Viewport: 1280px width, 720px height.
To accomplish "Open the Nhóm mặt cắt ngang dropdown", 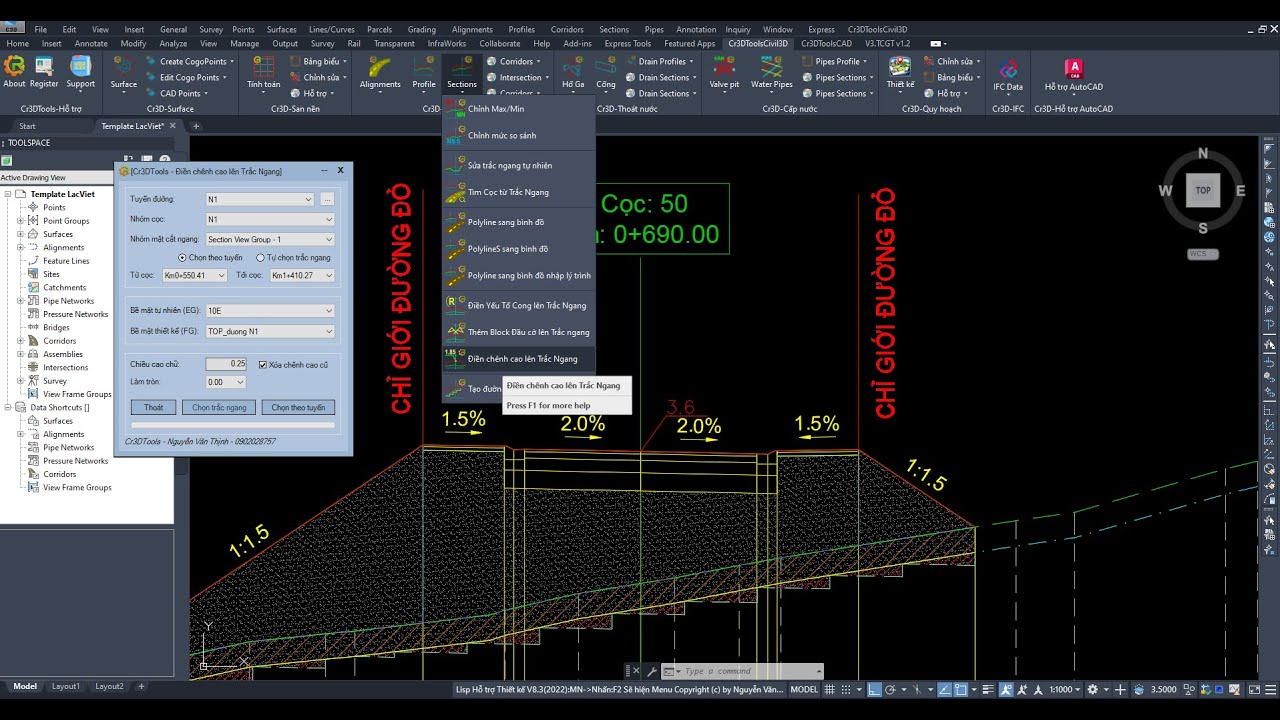I will 270,239.
